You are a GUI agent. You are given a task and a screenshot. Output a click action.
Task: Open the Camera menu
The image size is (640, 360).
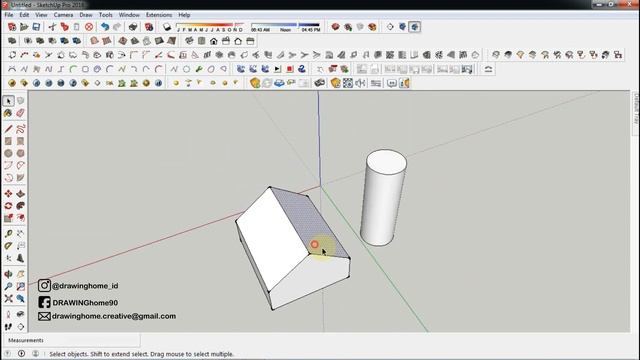63,15
